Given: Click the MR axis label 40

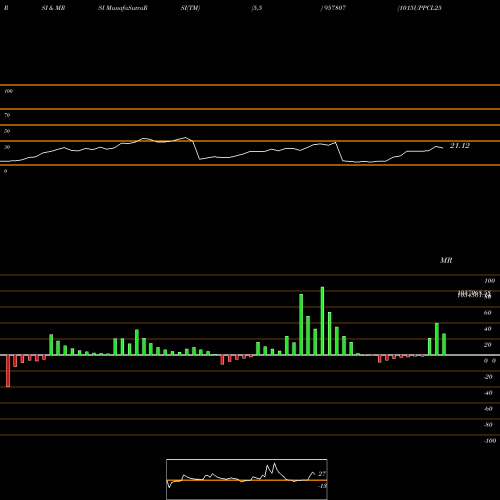Looking at the screenshot, I should 487,329.
